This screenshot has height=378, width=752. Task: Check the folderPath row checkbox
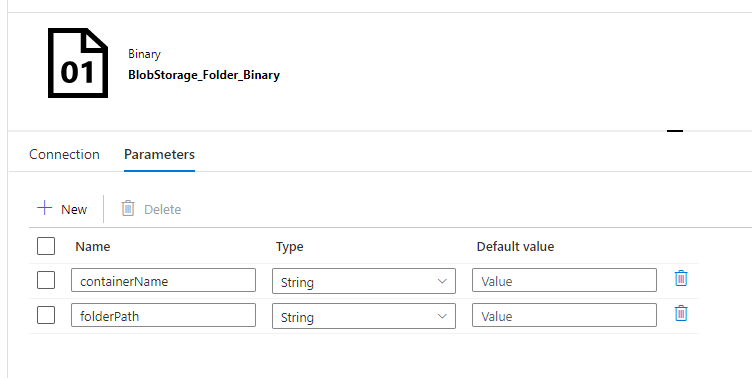pyautogui.click(x=46, y=315)
